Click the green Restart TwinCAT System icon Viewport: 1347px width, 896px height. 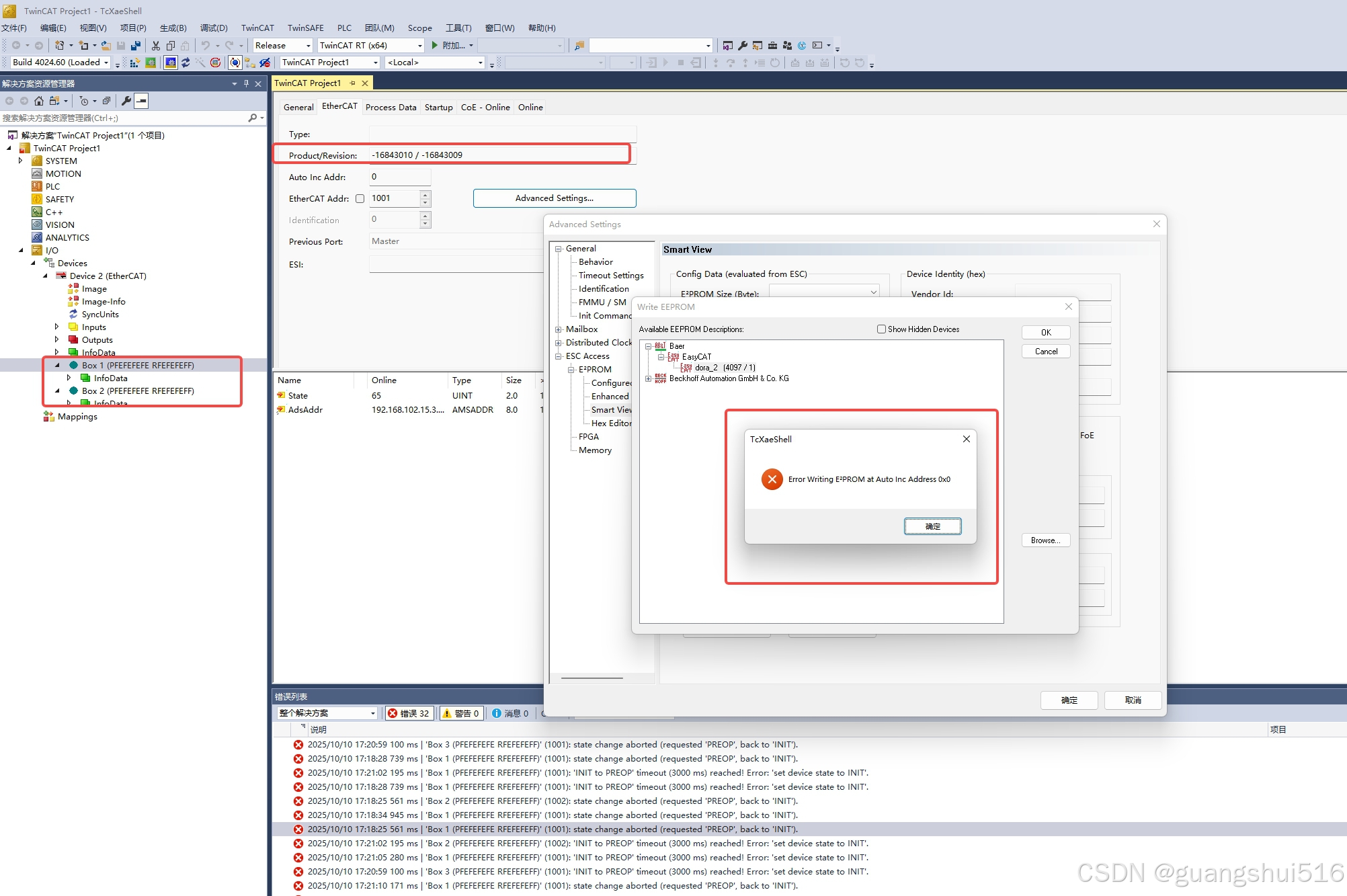point(151,63)
